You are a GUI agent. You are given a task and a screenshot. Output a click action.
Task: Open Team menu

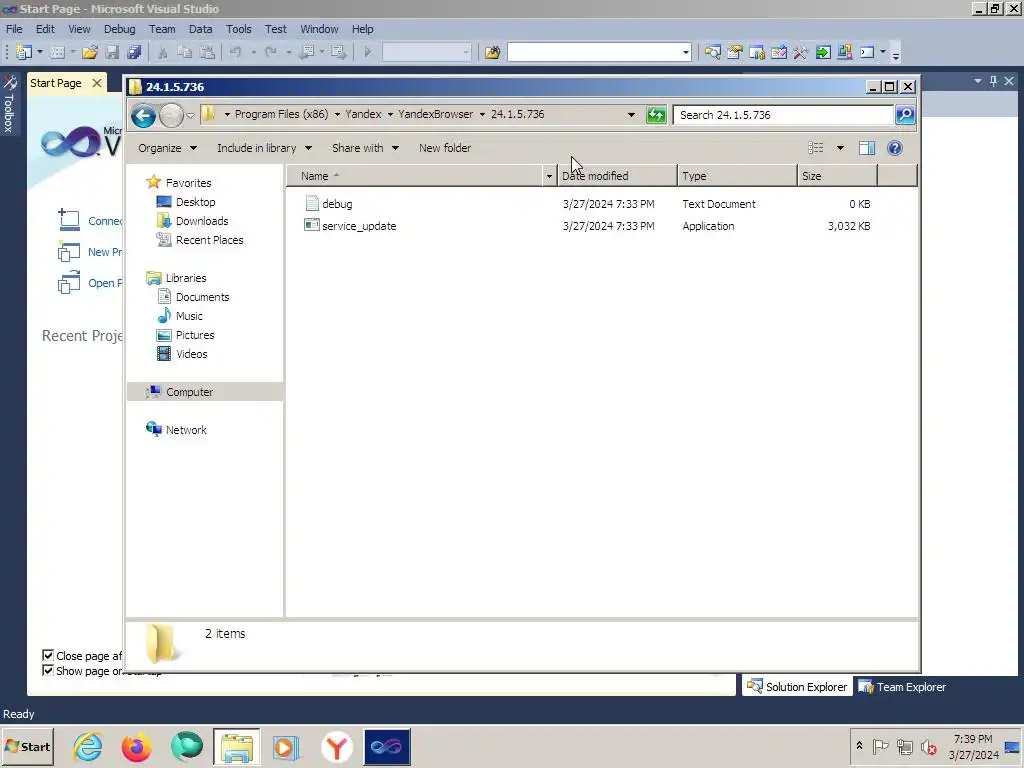(x=162, y=29)
